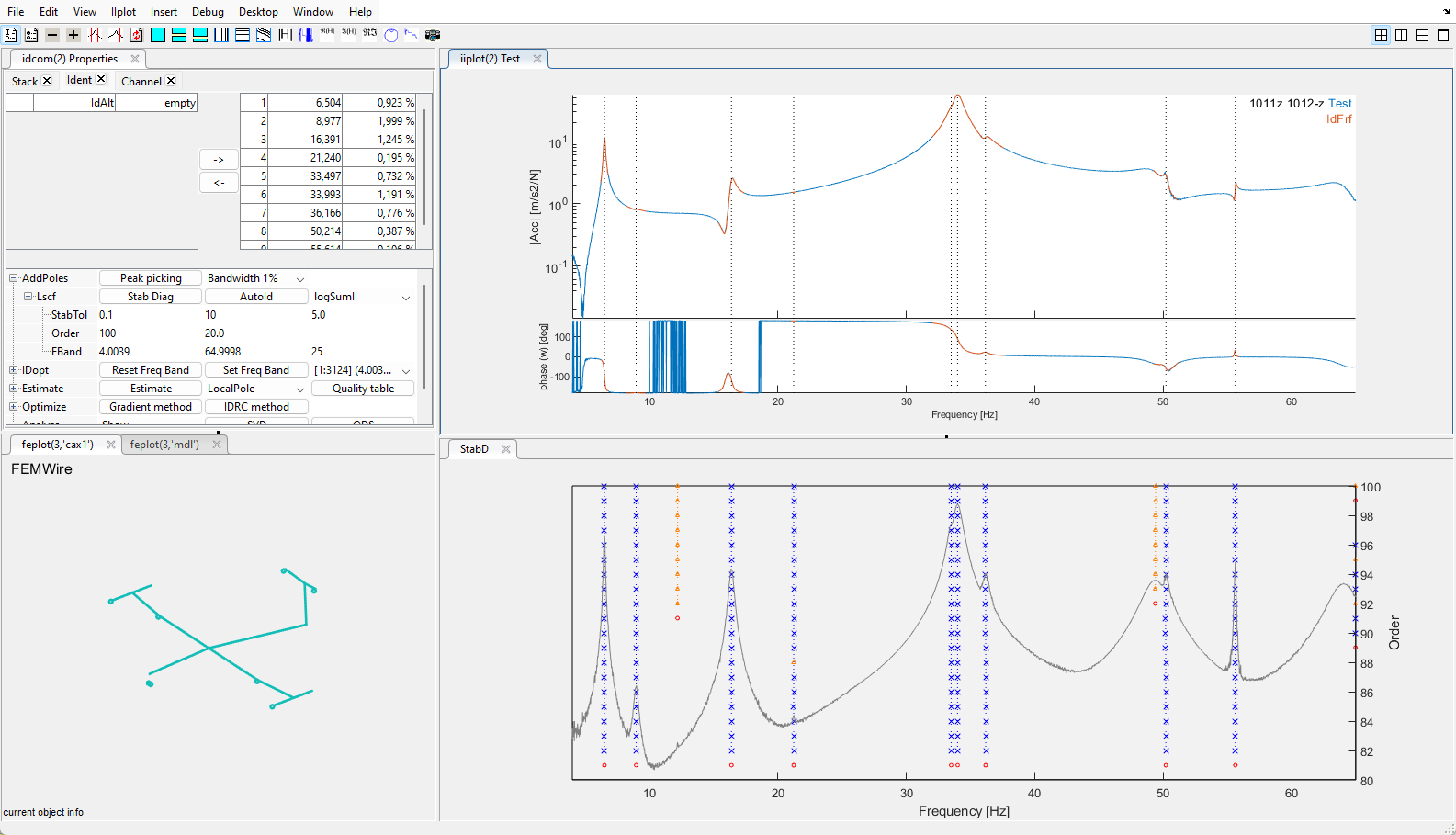This screenshot has height=835, width=1456.
Task: Click the minus icon in the toolbar
Action: tap(52, 35)
